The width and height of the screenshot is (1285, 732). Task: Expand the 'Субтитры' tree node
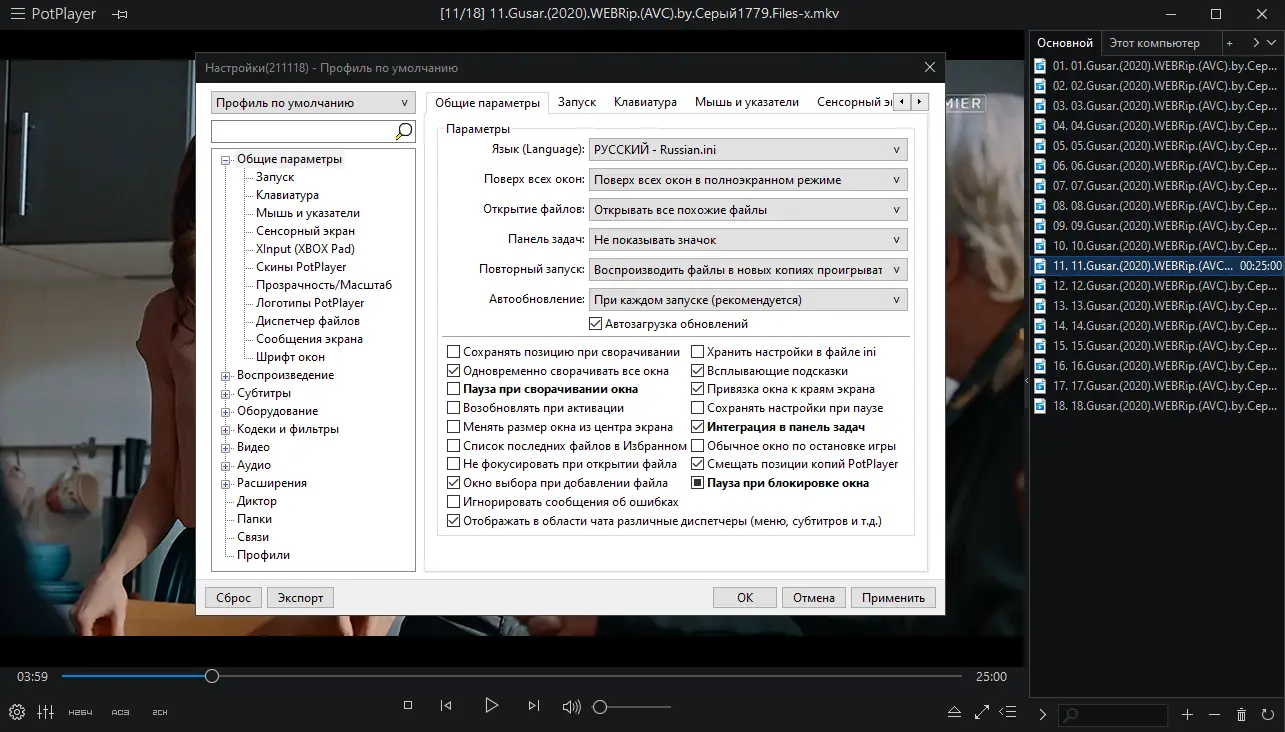pyautogui.click(x=226, y=394)
